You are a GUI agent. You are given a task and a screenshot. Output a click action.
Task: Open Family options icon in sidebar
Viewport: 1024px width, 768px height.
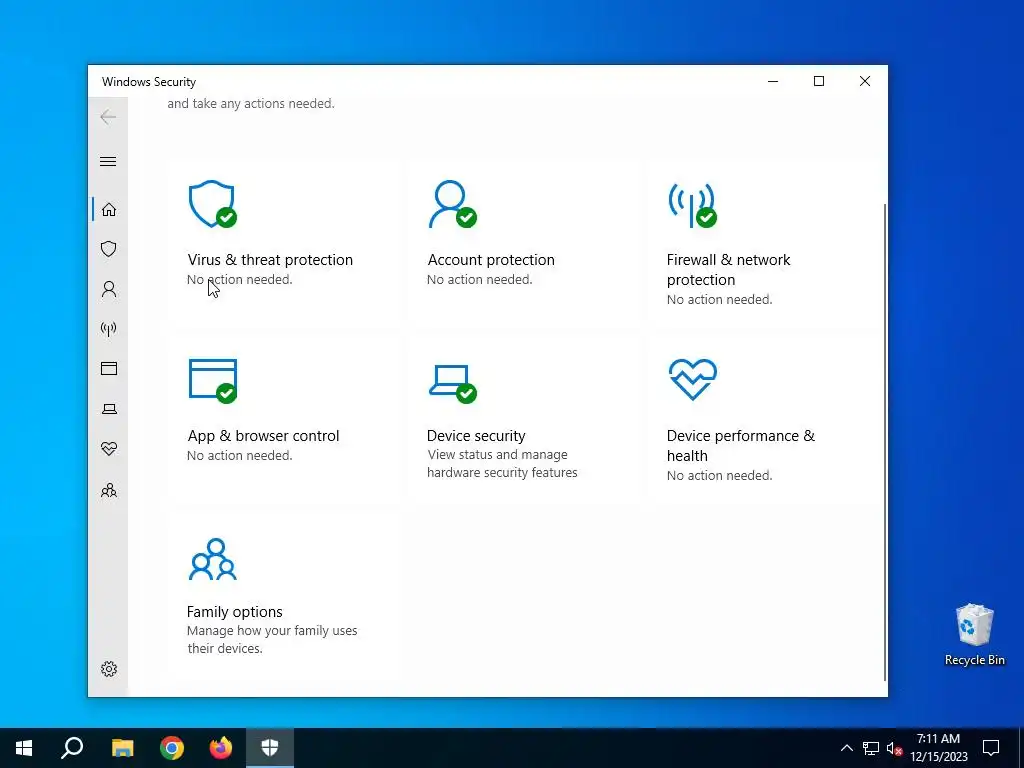[x=109, y=490]
